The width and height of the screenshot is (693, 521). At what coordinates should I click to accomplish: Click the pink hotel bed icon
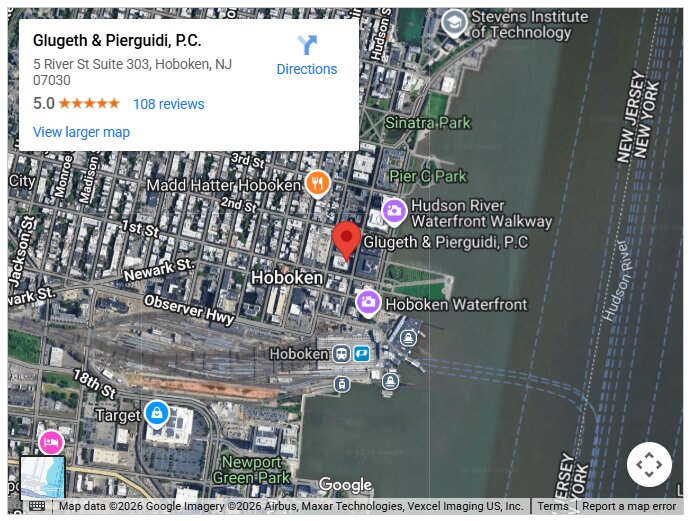click(x=51, y=442)
